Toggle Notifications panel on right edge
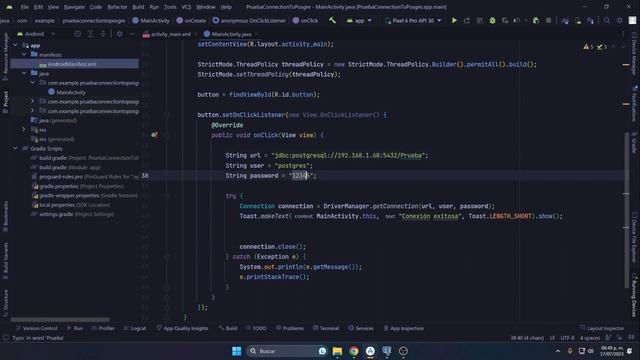This screenshot has width=640, height=360. coord(634,104)
